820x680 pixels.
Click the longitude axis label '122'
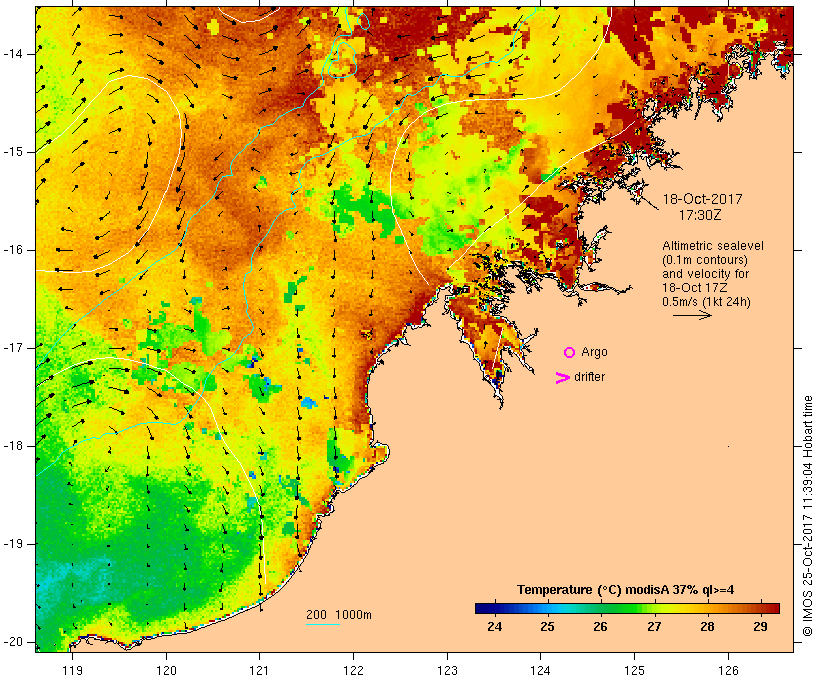(x=354, y=670)
